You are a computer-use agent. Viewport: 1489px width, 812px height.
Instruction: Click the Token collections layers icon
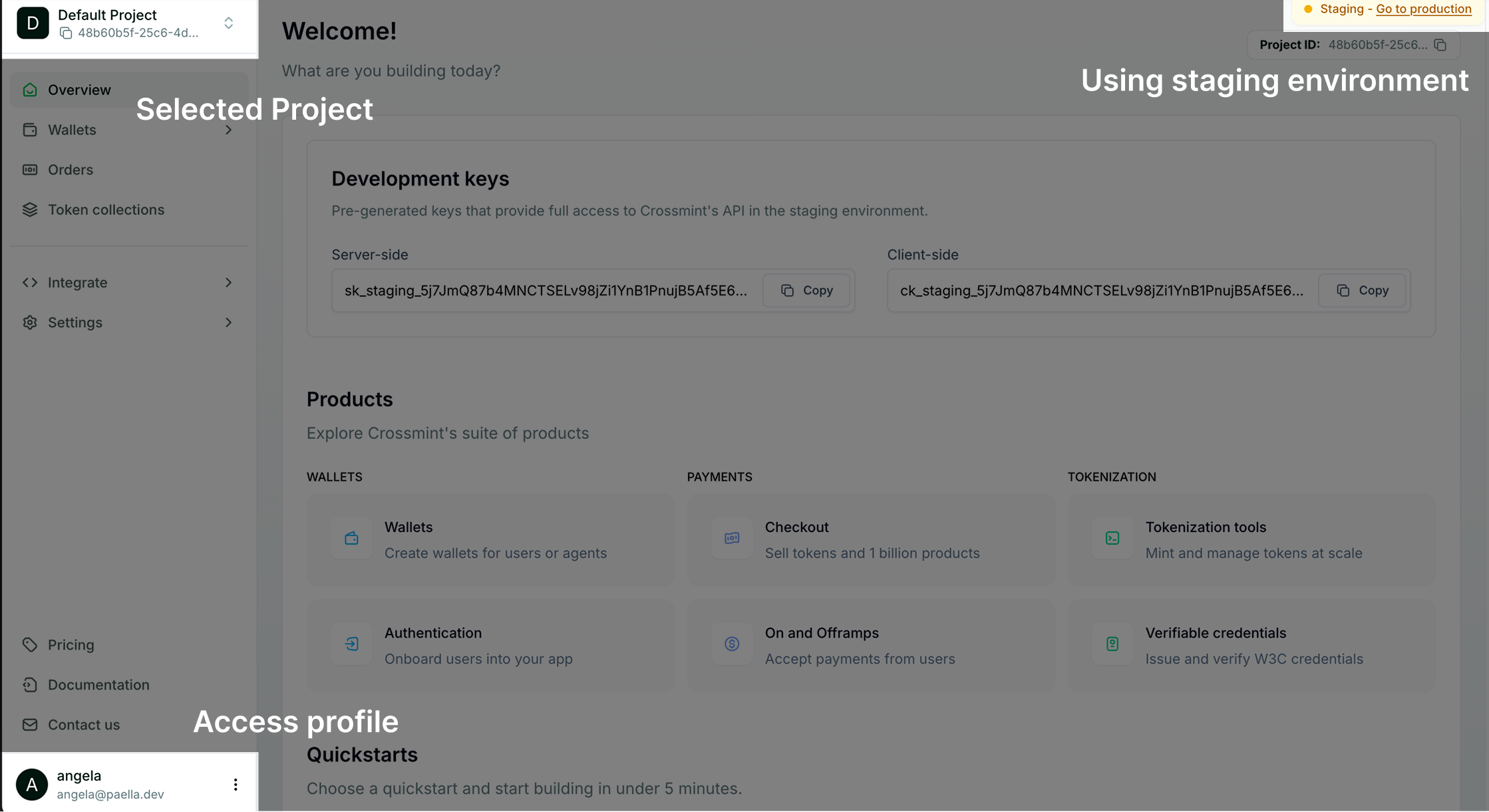[30, 209]
